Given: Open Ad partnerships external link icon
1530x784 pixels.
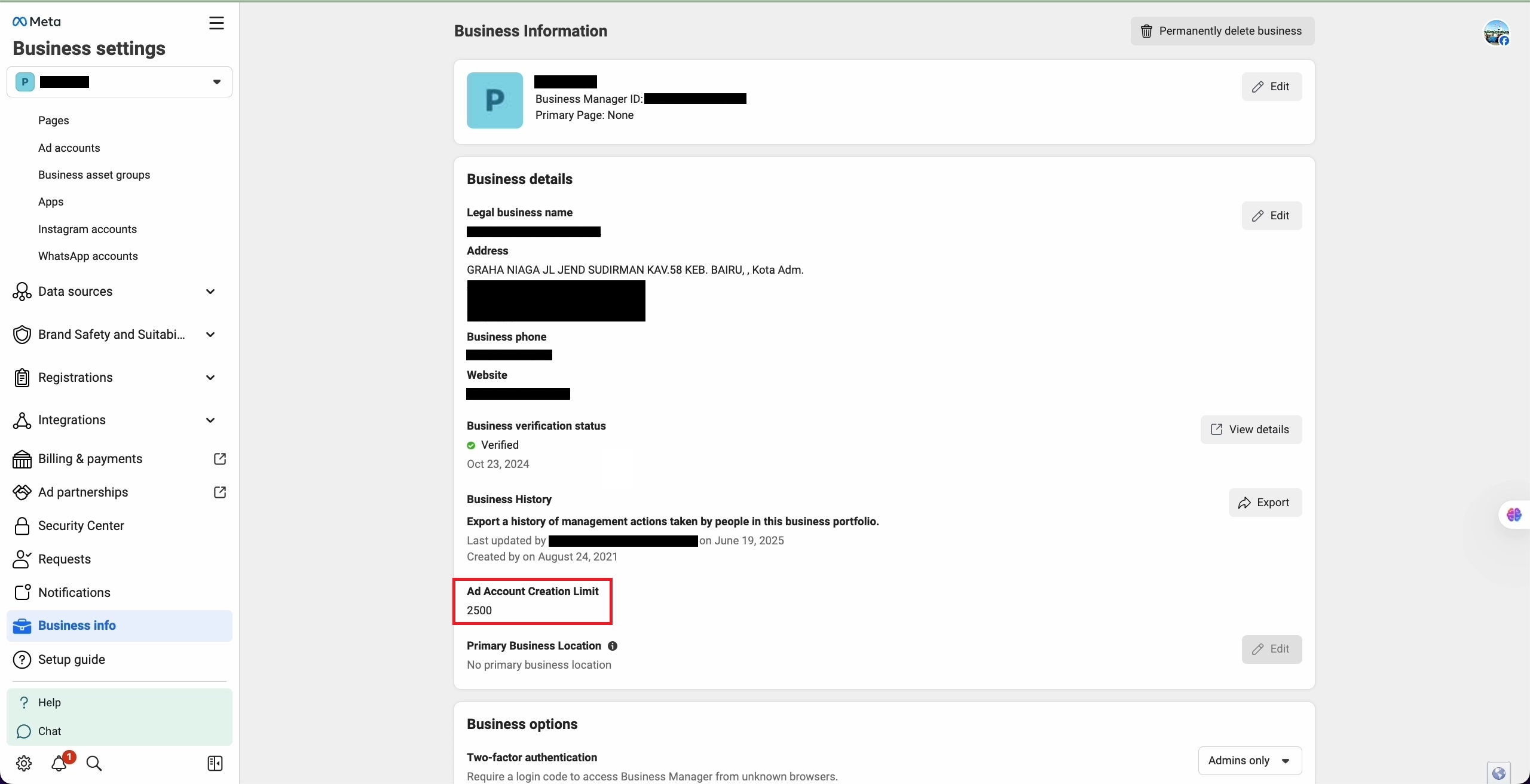Looking at the screenshot, I should tap(220, 492).
